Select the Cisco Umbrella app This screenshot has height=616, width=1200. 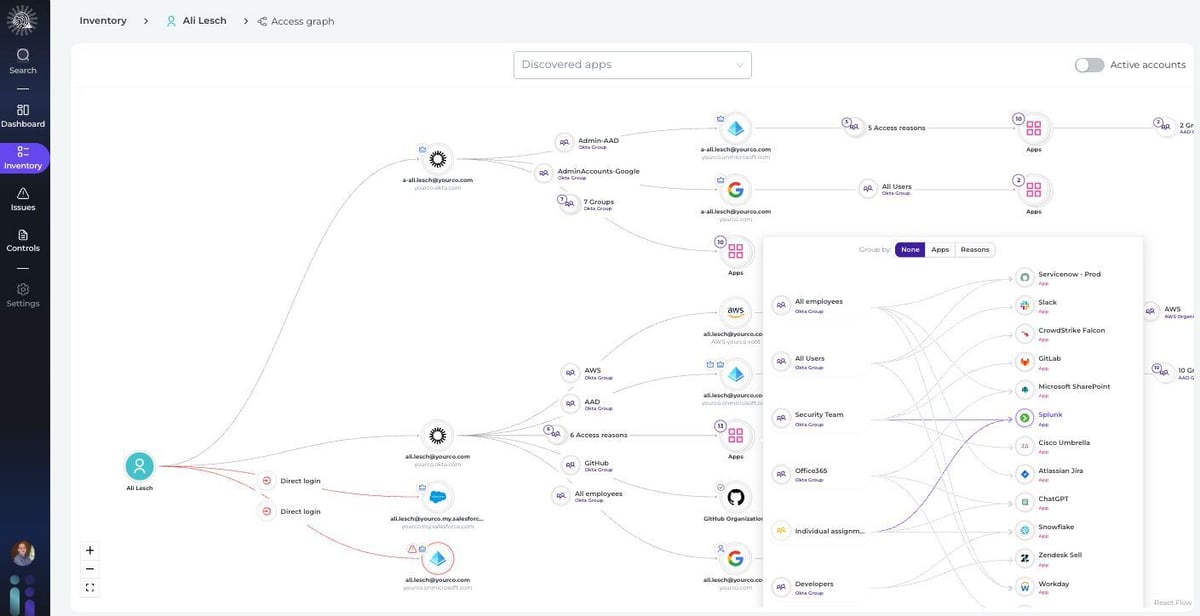tap(1054, 445)
